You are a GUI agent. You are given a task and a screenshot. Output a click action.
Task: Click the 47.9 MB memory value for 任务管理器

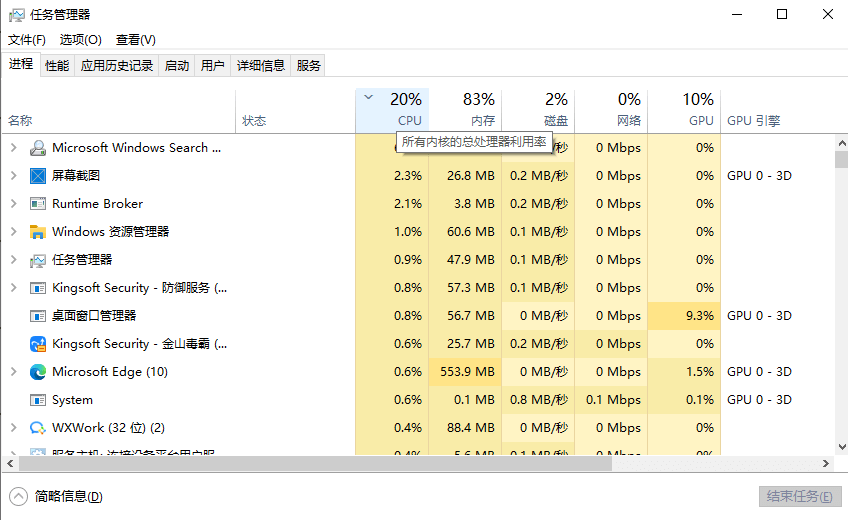pyautogui.click(x=471, y=260)
